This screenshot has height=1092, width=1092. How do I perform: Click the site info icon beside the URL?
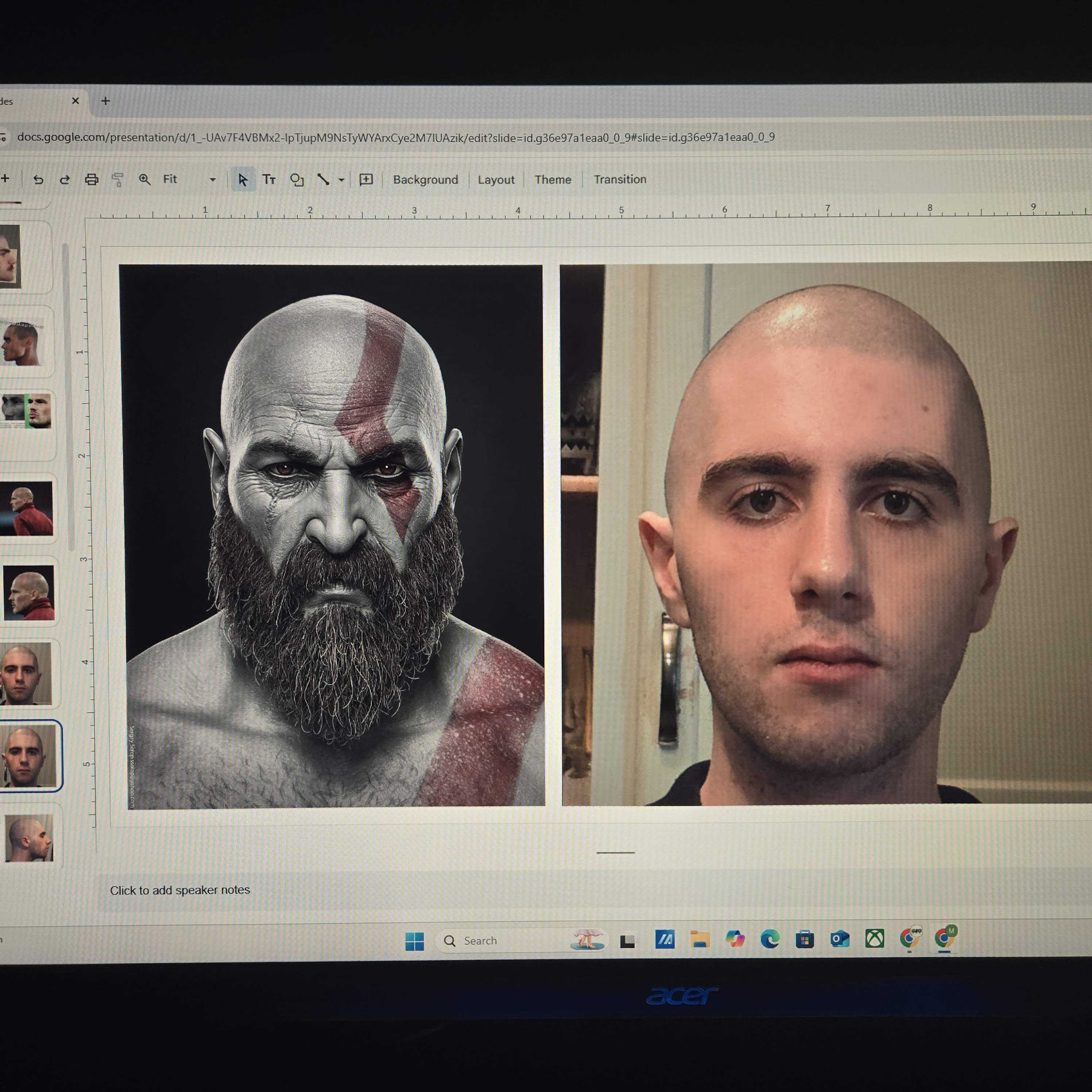click(x=3, y=137)
